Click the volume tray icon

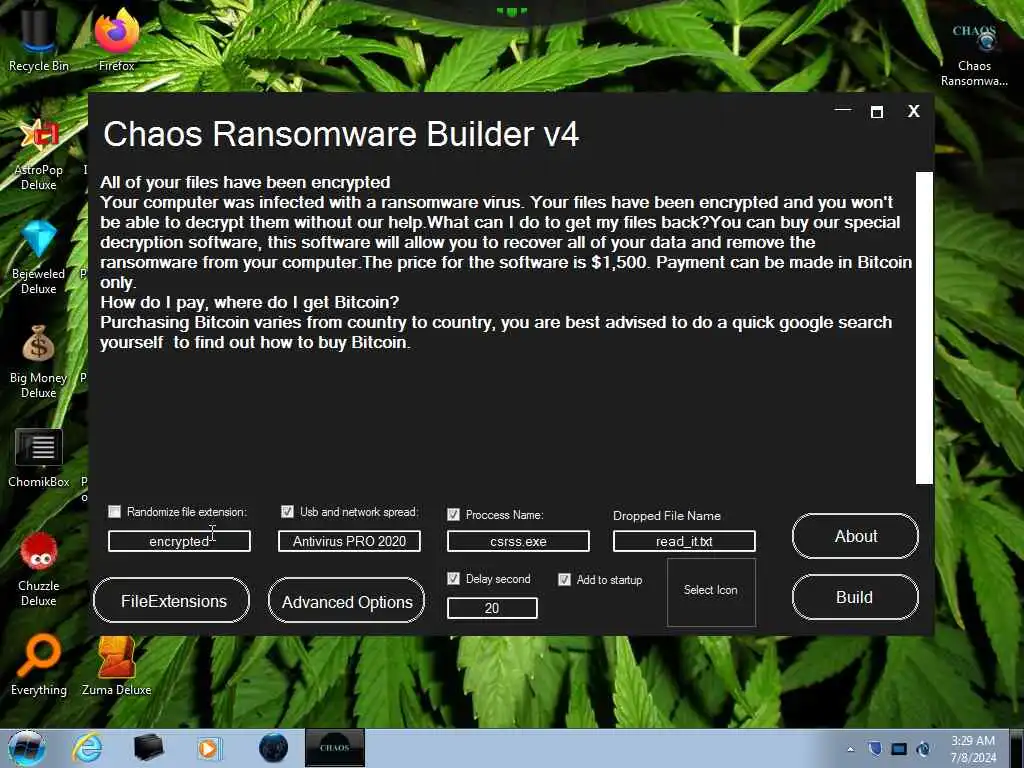[x=923, y=749]
